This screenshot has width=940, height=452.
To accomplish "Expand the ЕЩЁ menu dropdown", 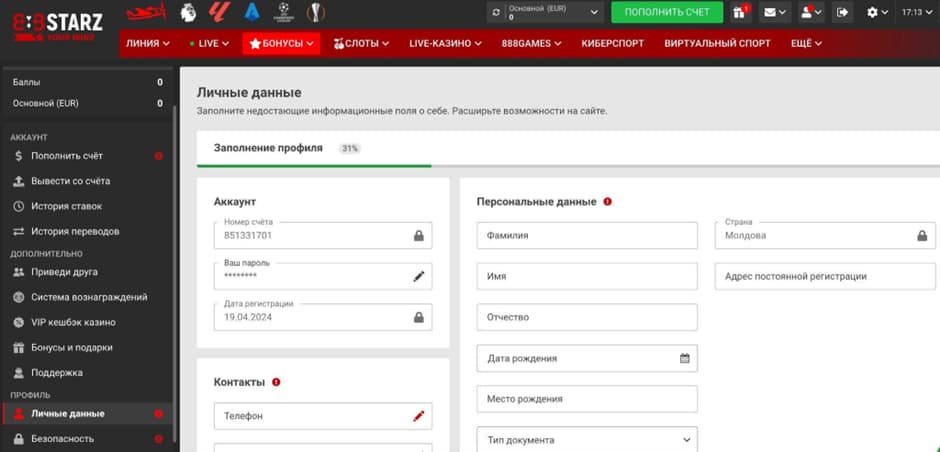I will 806,43.
